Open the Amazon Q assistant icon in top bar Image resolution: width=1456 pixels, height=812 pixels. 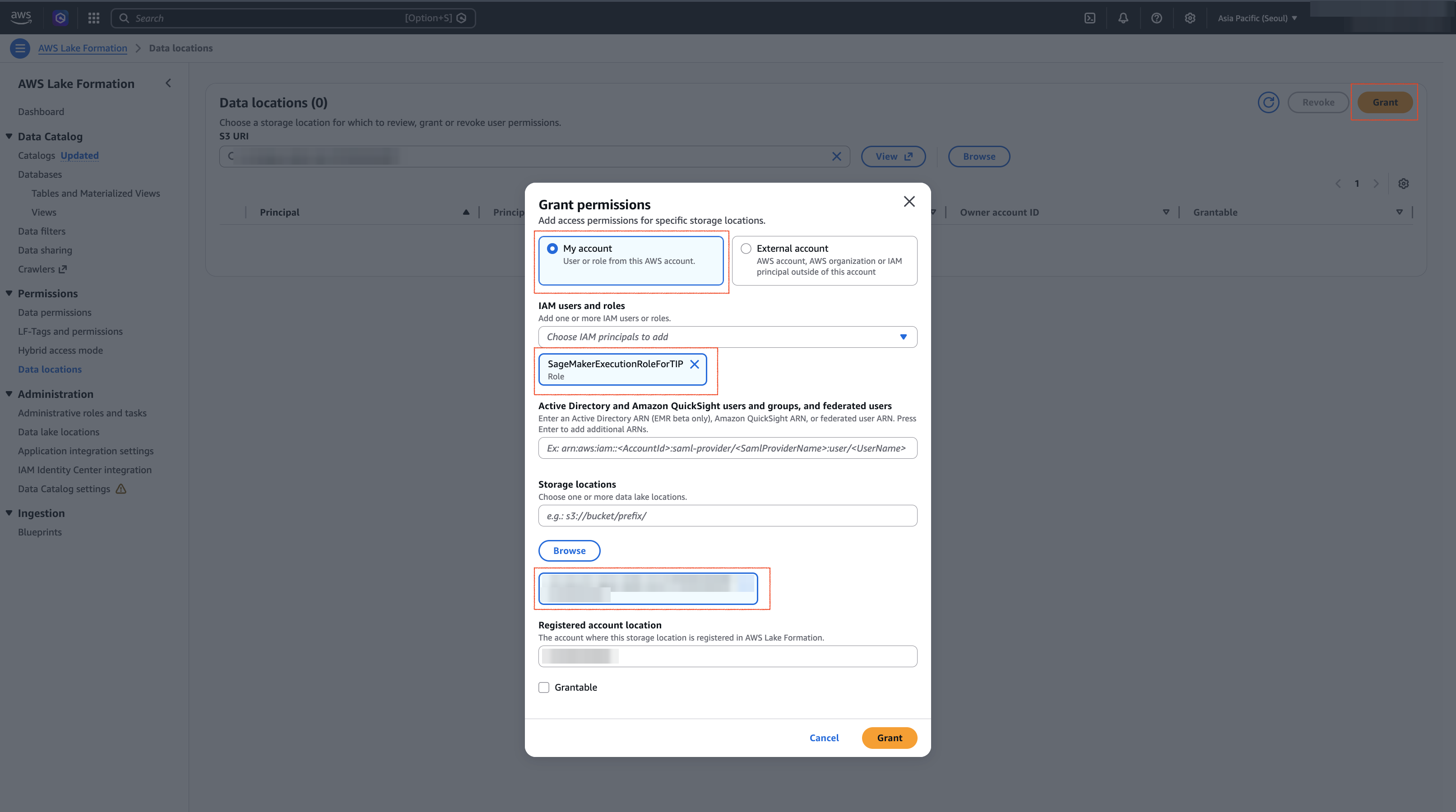click(60, 18)
